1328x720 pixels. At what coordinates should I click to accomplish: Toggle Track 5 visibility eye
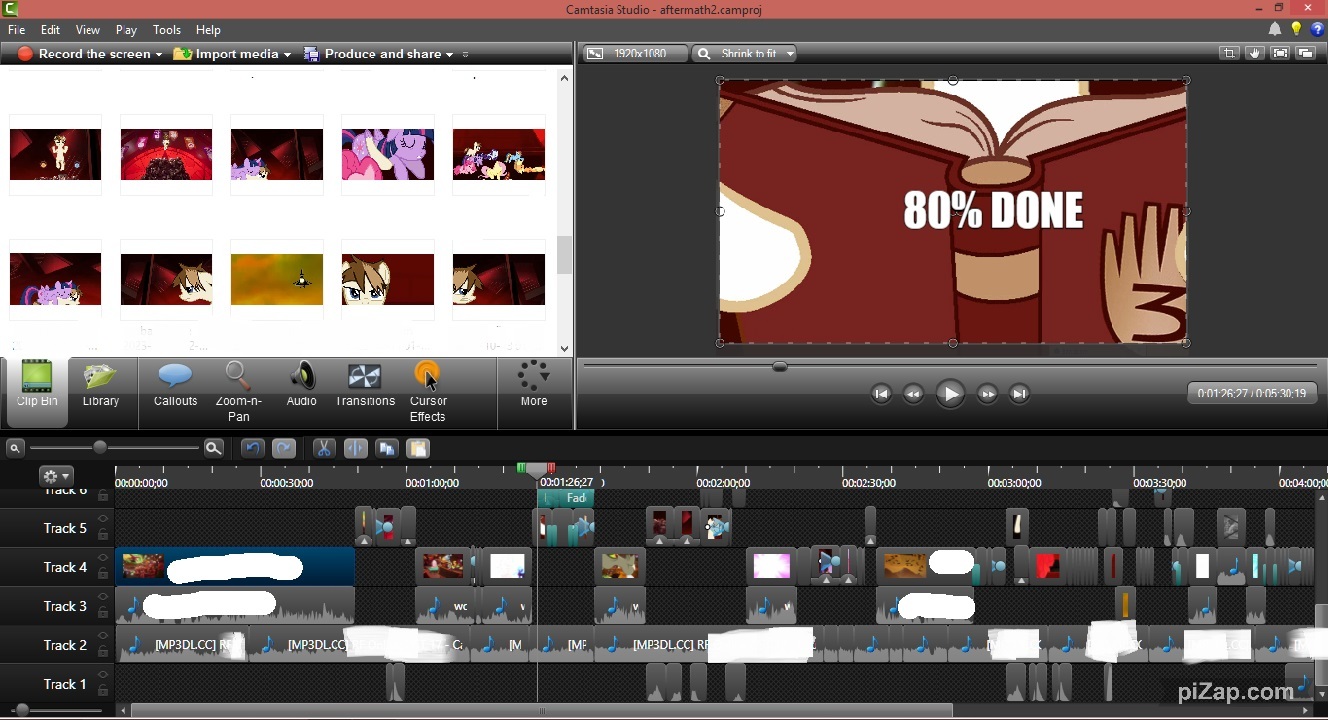(x=103, y=521)
